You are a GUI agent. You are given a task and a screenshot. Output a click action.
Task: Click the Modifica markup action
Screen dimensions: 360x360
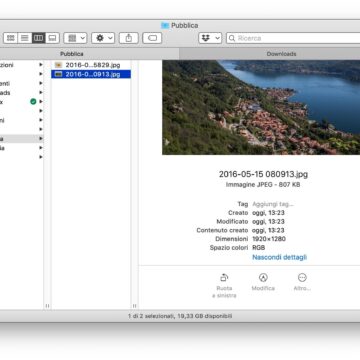pos(263,282)
